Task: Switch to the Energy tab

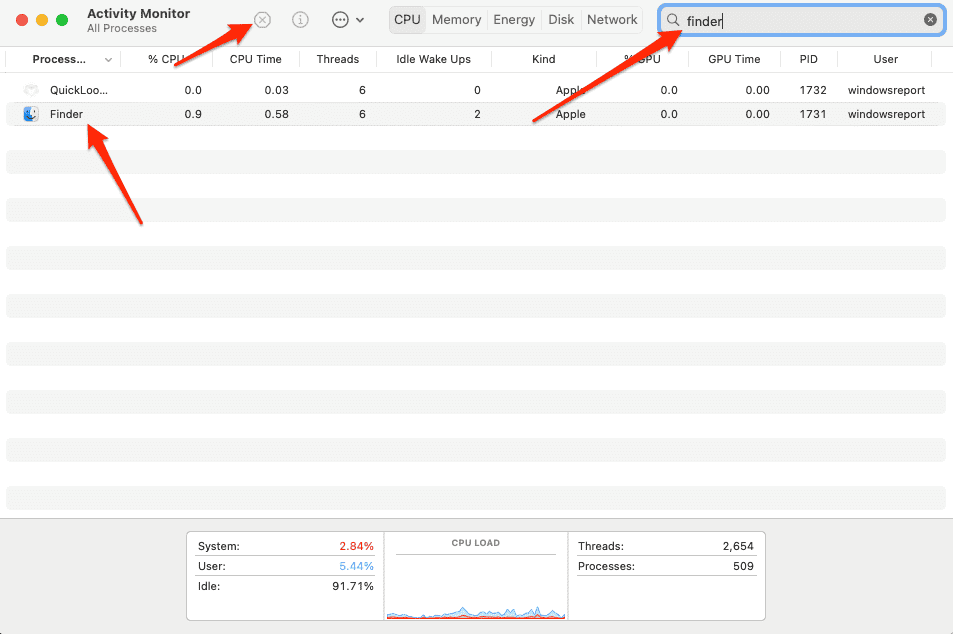Action: click(x=514, y=20)
